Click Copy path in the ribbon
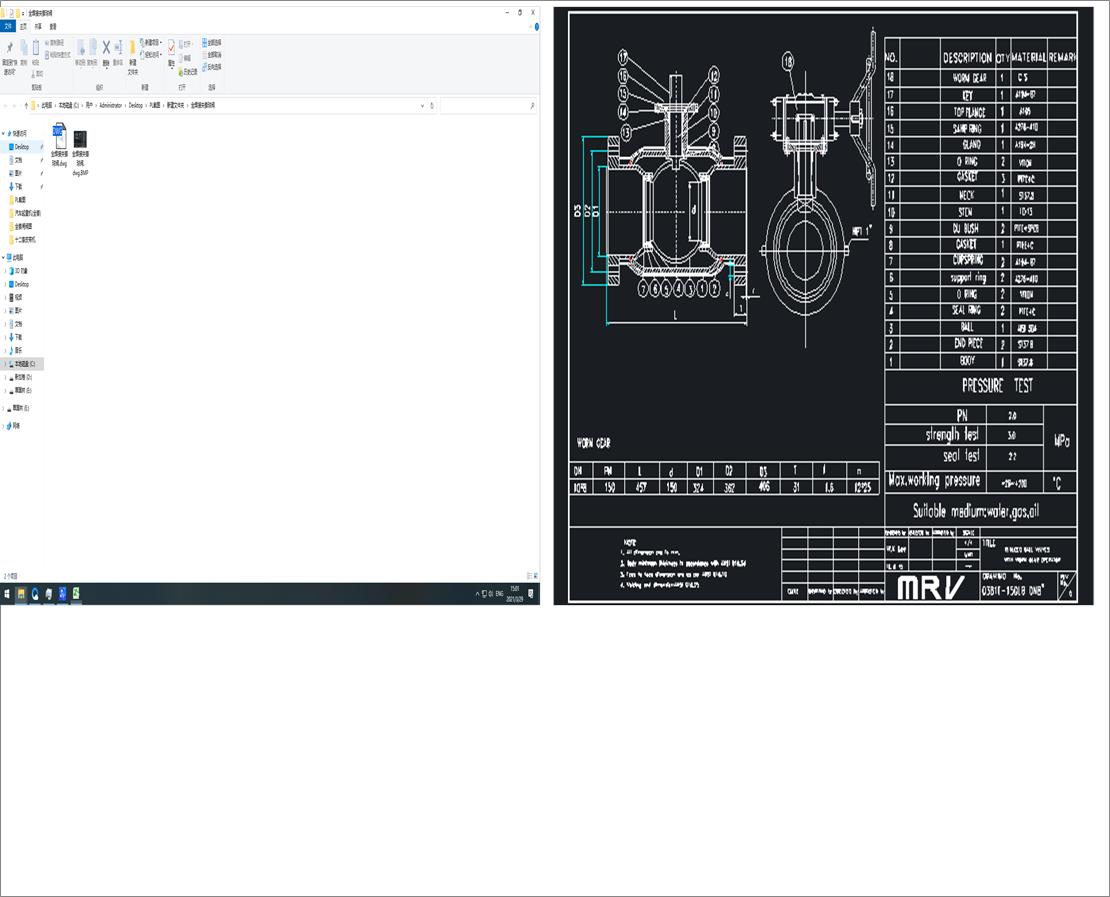Viewport: 1110px width, 897px height. pos(57,43)
